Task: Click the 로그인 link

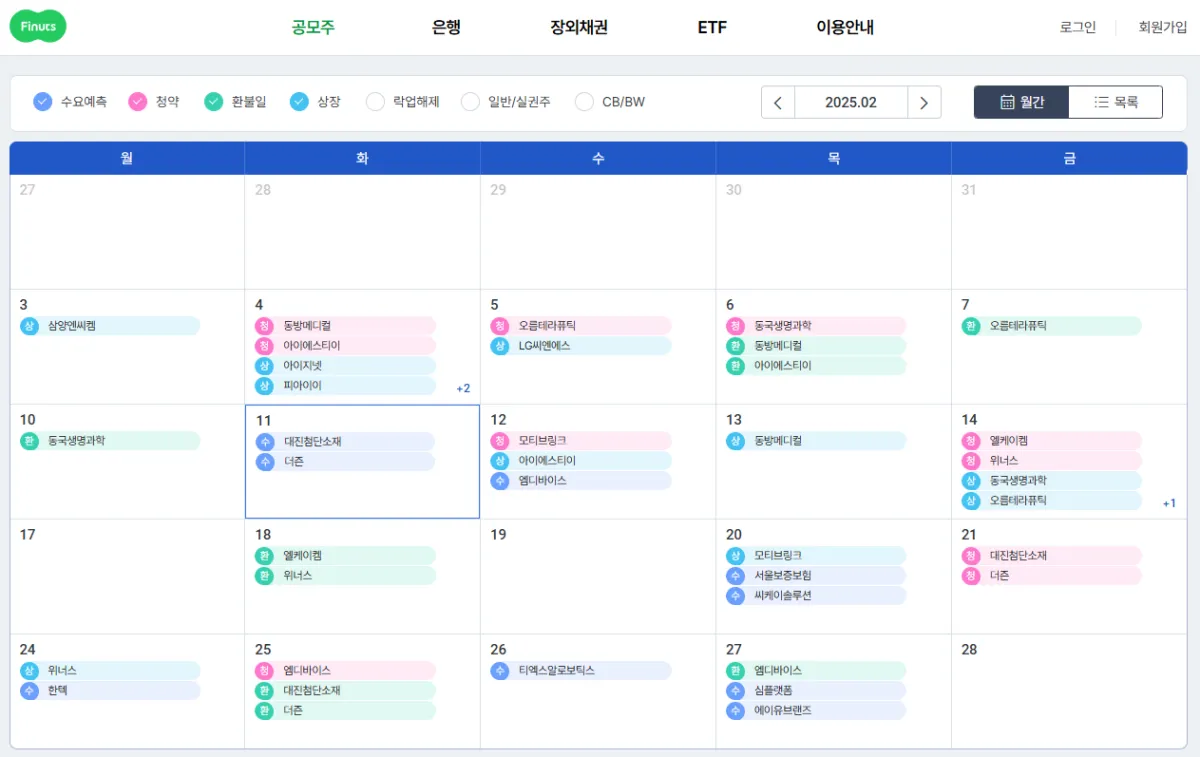Action: pyautogui.click(x=1078, y=27)
